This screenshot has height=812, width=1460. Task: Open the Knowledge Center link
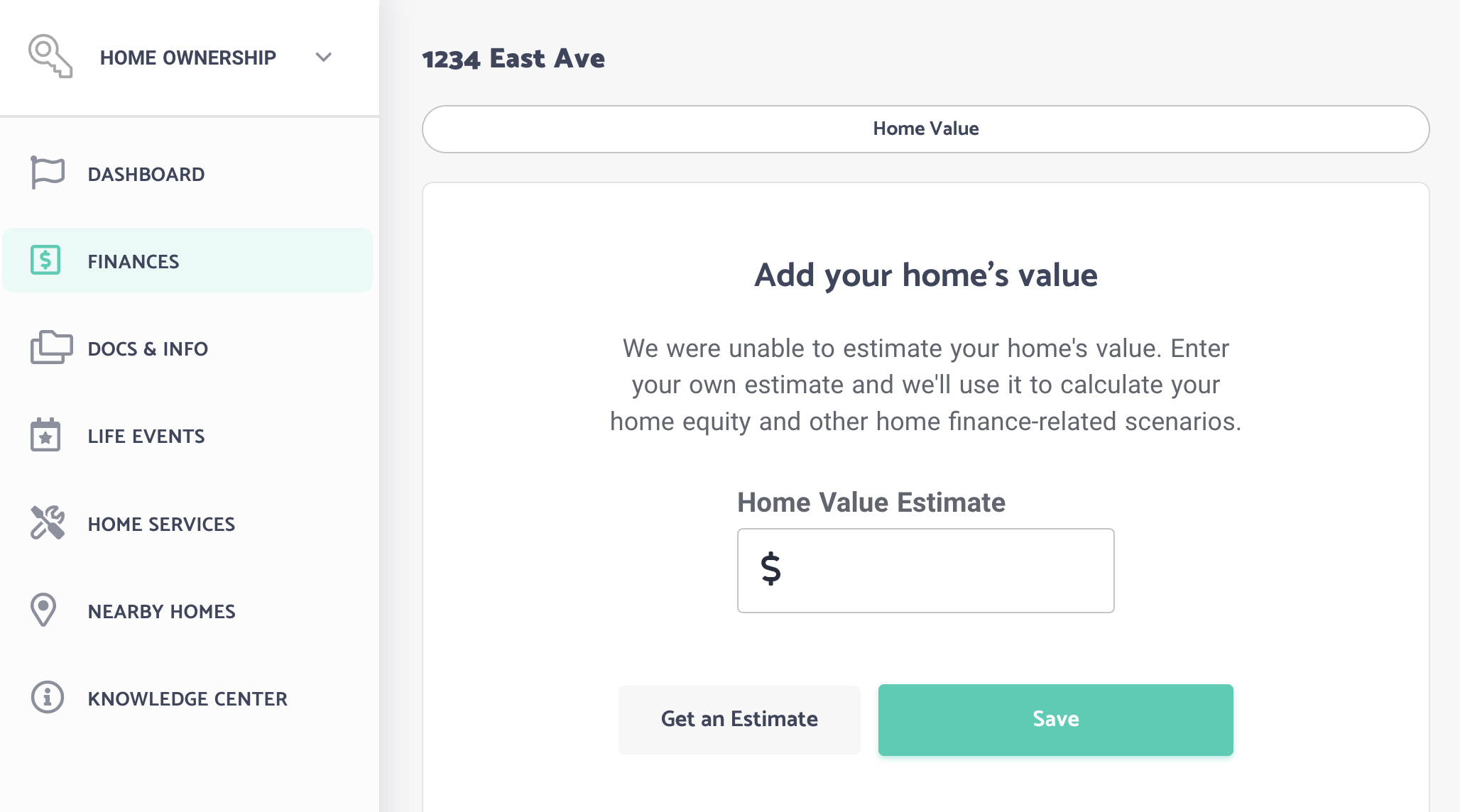(x=187, y=698)
